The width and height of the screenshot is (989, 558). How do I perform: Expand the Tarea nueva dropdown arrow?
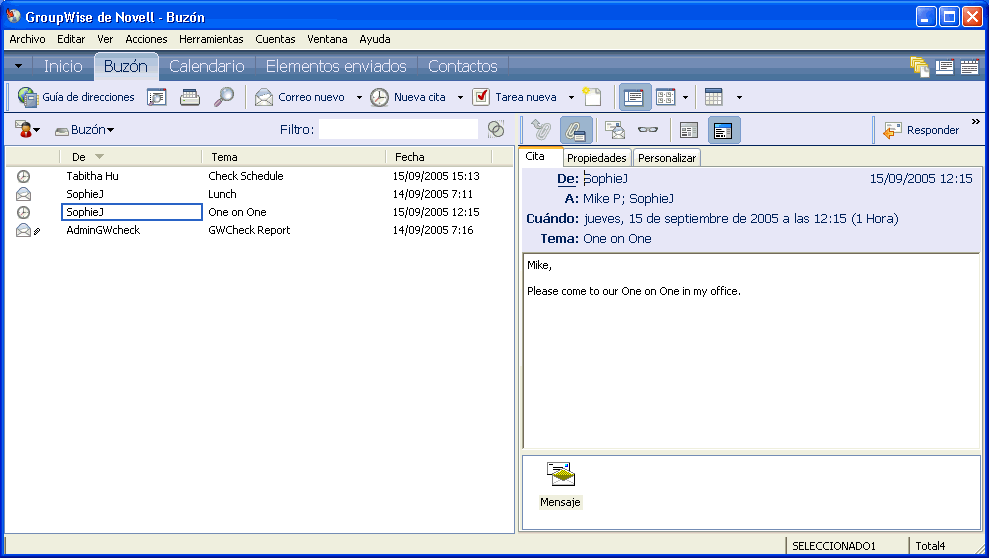click(x=571, y=98)
